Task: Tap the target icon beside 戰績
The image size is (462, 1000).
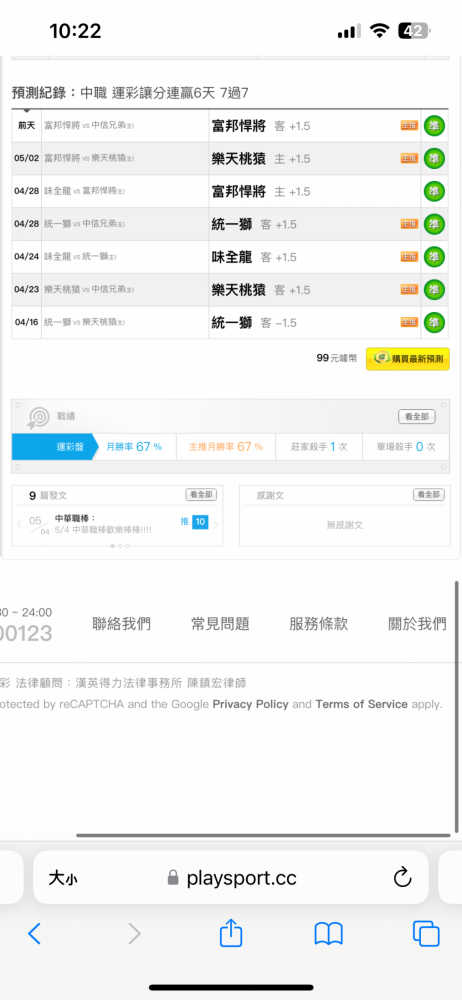Action: 38,418
